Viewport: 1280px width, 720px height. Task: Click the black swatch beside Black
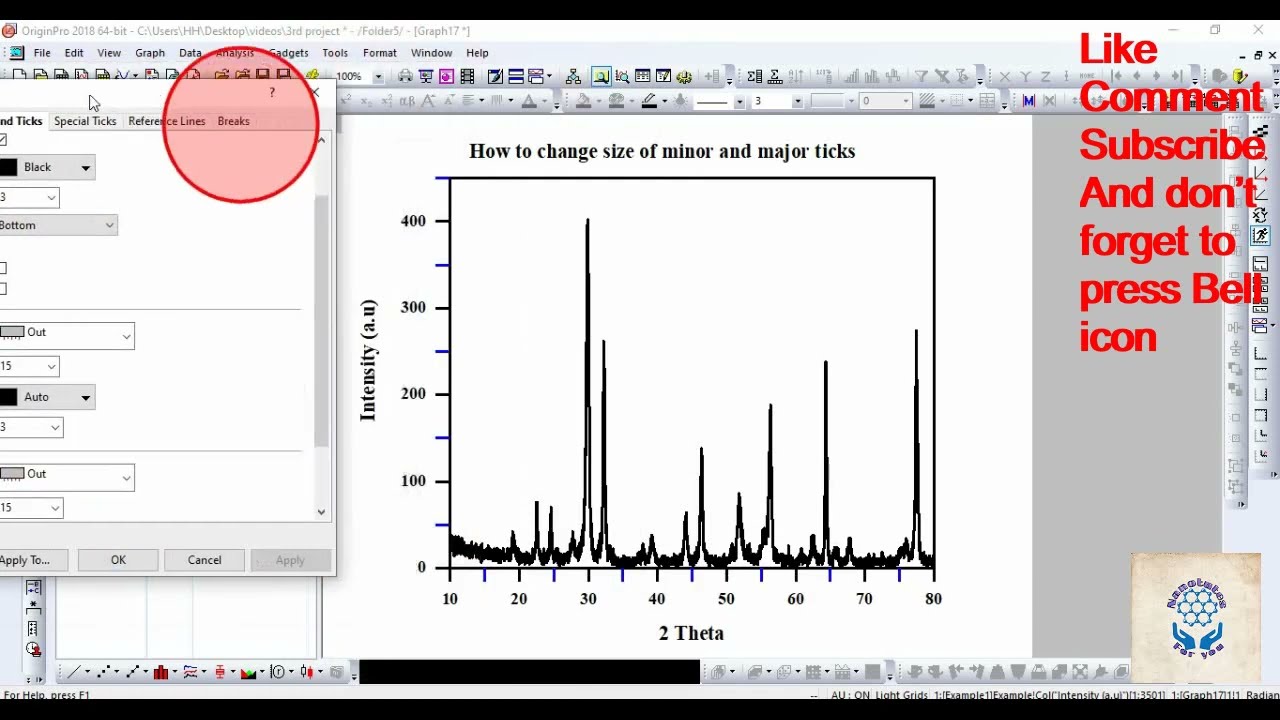tap(8, 168)
